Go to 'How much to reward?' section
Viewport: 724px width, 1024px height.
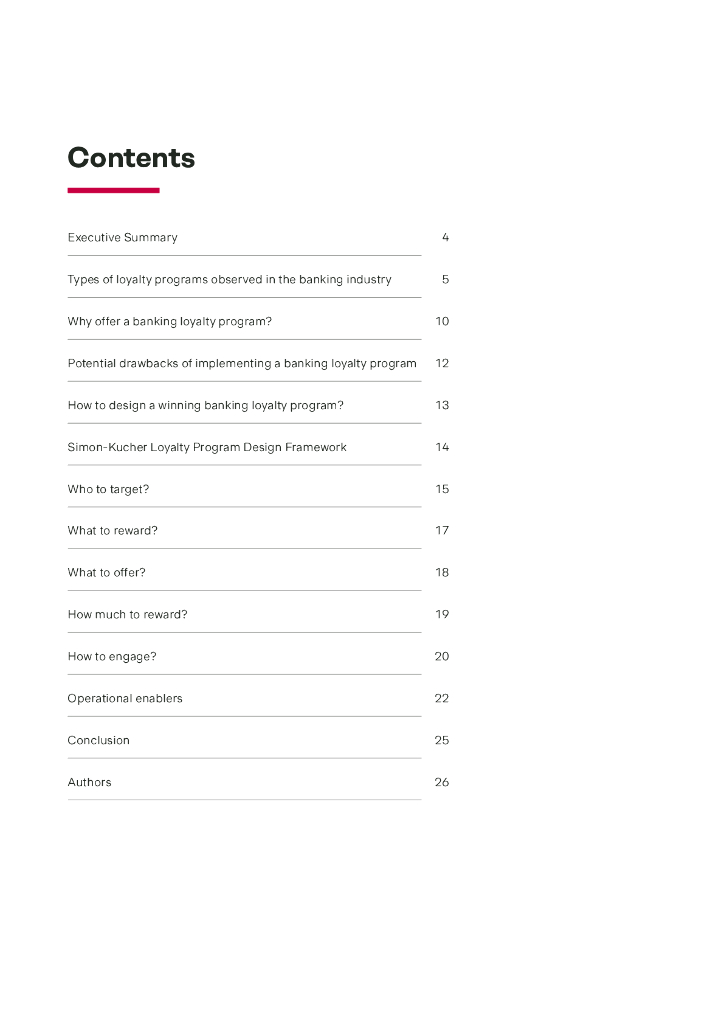tap(127, 615)
